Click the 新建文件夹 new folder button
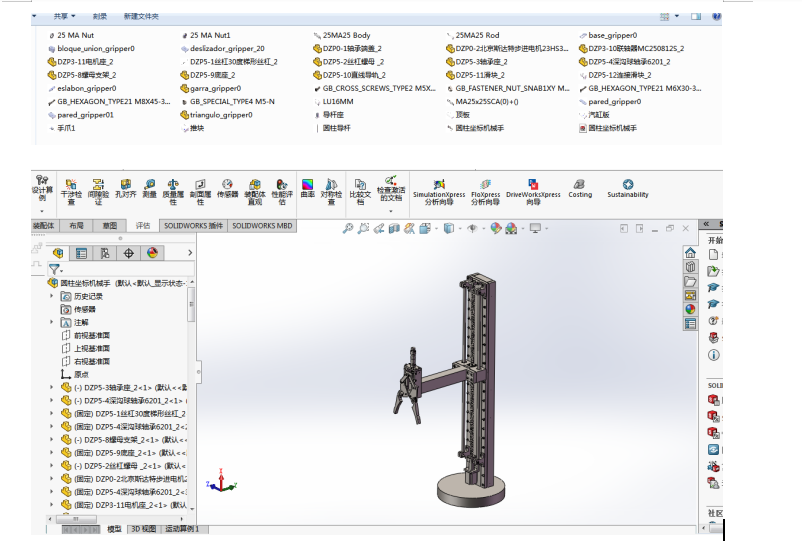802x556 pixels. 141,17
